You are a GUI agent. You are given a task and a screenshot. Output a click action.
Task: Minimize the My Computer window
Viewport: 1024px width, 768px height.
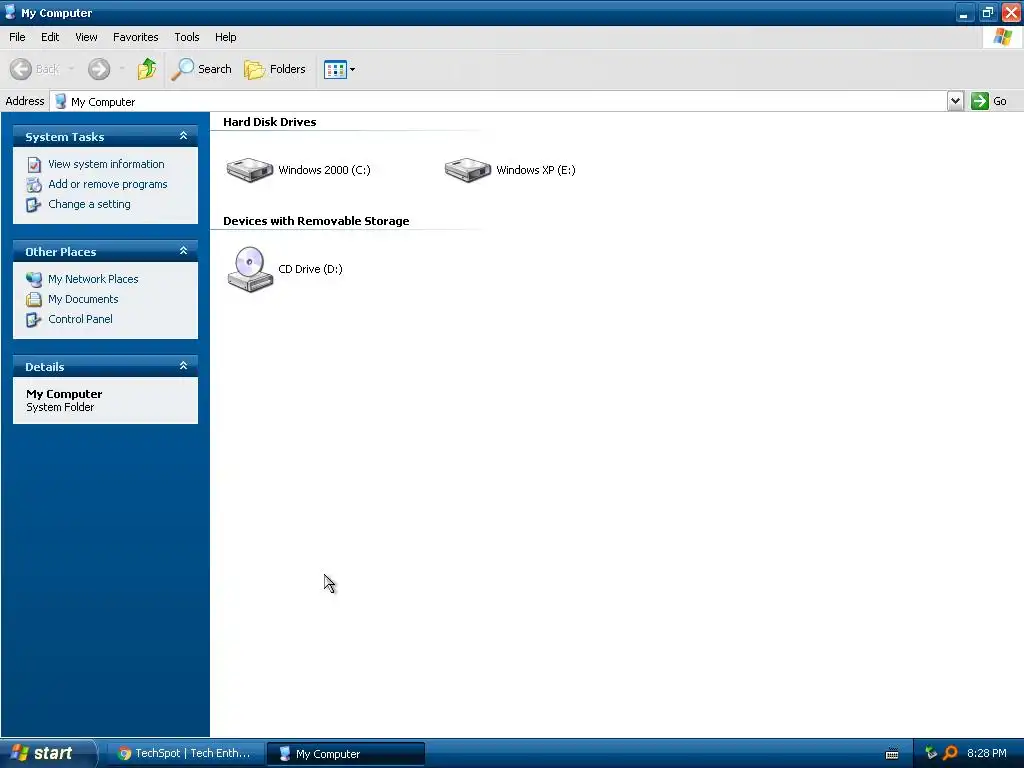[x=964, y=12]
